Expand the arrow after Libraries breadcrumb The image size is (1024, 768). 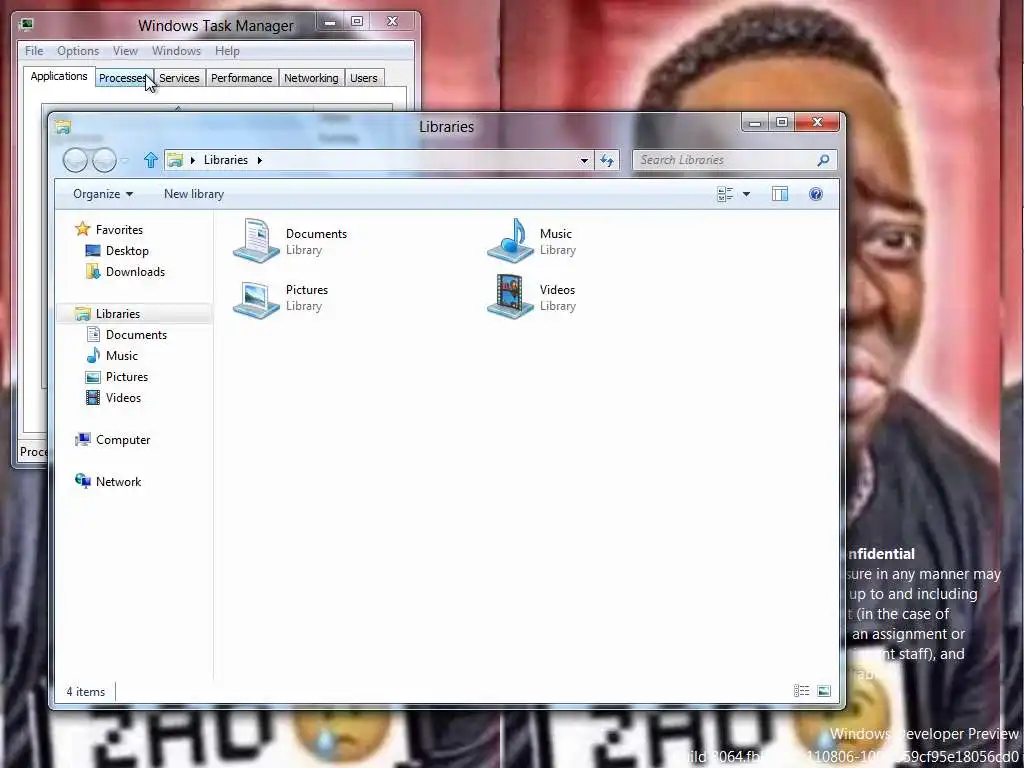(x=259, y=160)
